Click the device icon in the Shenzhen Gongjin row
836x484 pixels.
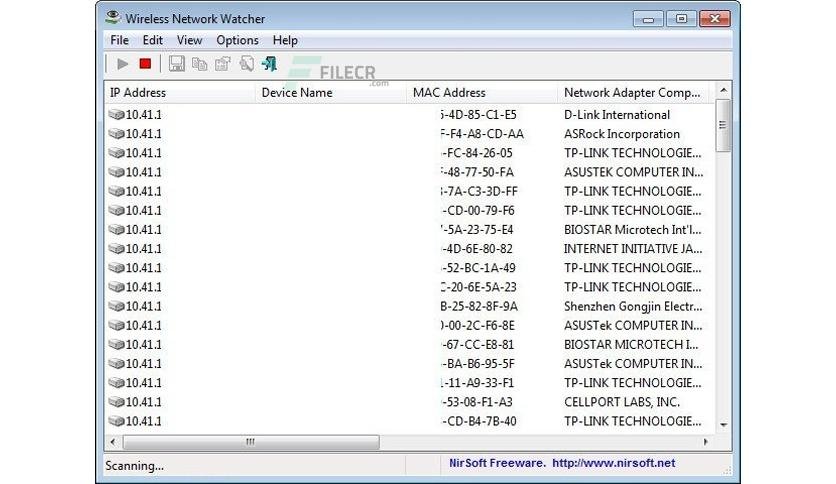pos(116,306)
